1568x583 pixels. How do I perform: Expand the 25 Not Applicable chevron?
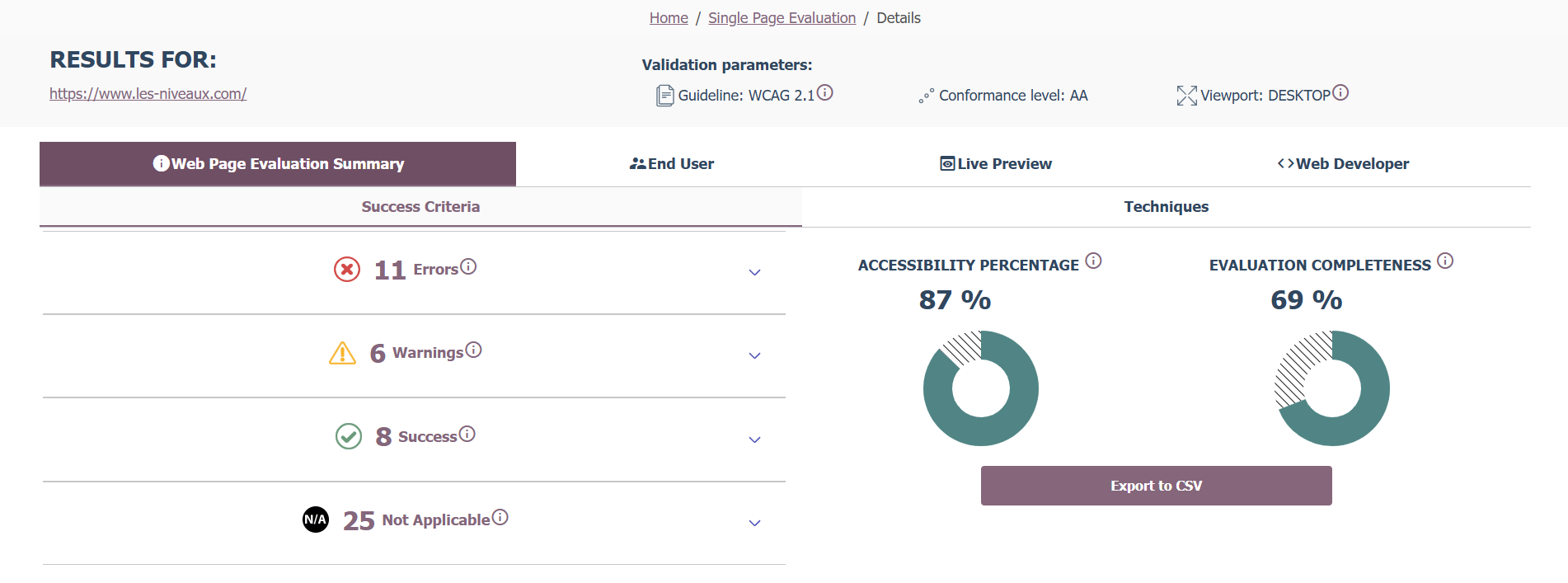point(754,523)
